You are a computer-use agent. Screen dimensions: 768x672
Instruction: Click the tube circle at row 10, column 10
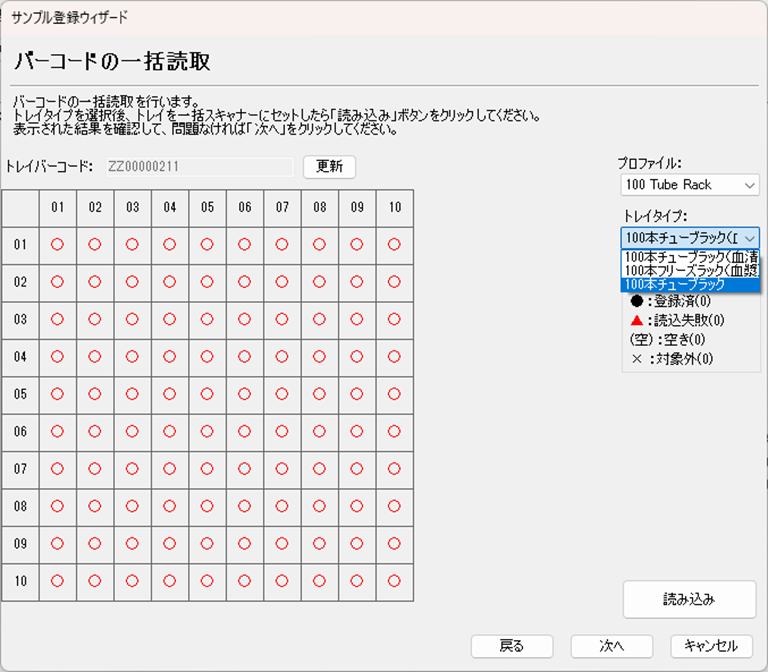pyautogui.click(x=394, y=581)
